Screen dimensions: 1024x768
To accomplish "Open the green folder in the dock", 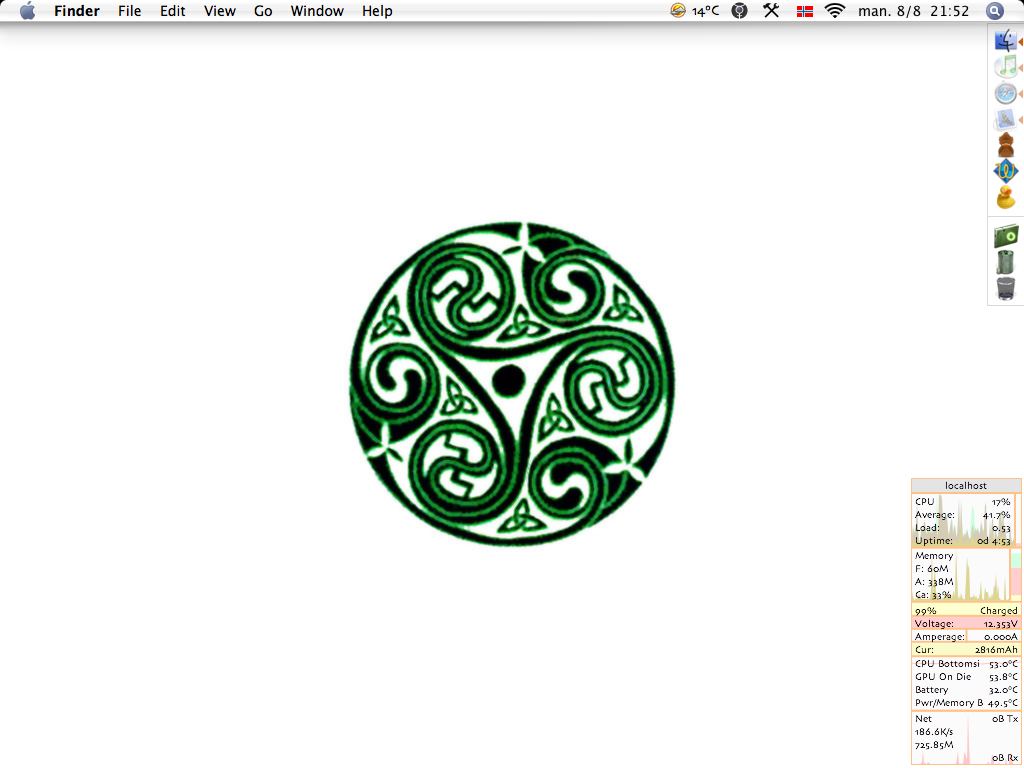I will (1006, 235).
